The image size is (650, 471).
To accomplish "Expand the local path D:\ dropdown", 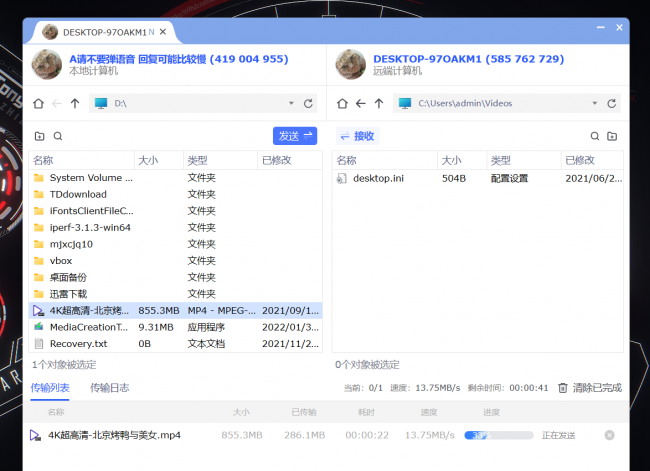I will pos(291,103).
